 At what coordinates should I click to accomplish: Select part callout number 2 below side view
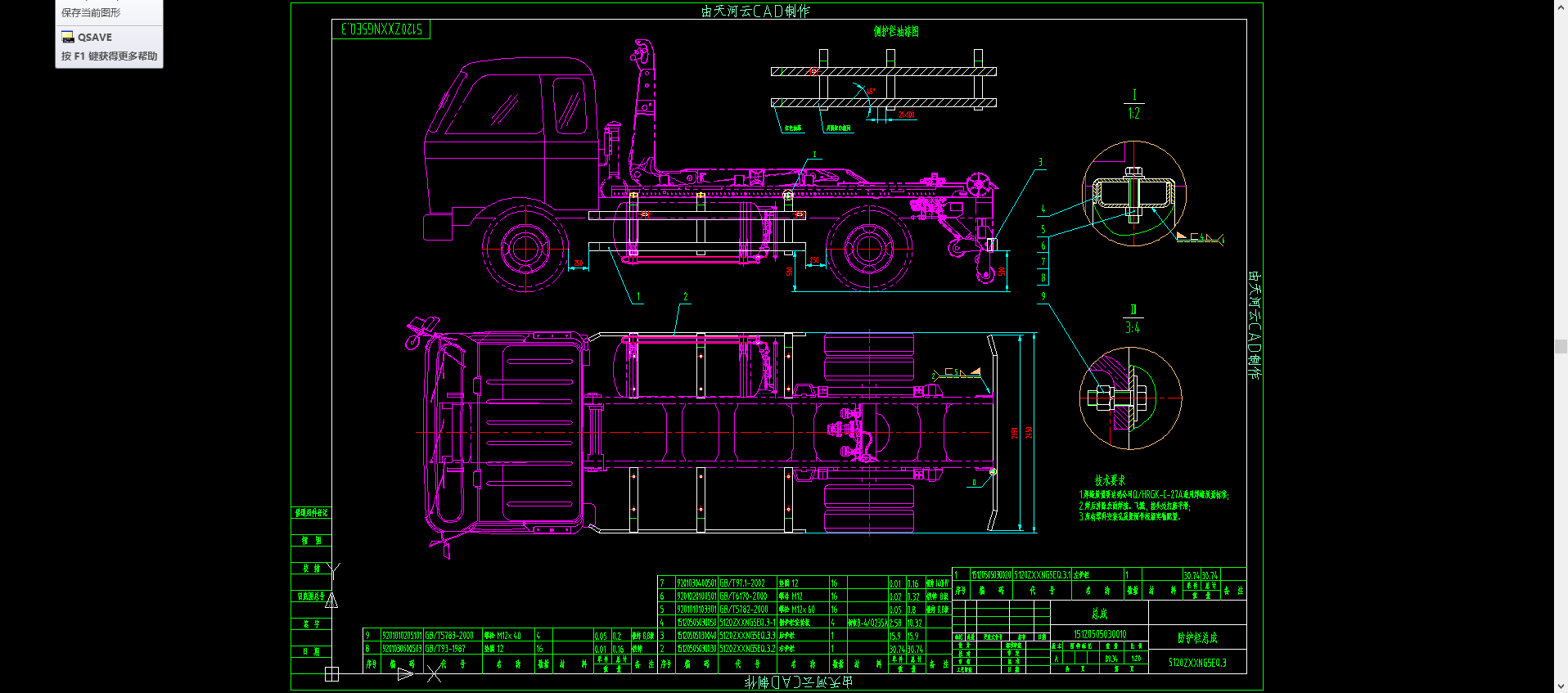point(686,297)
